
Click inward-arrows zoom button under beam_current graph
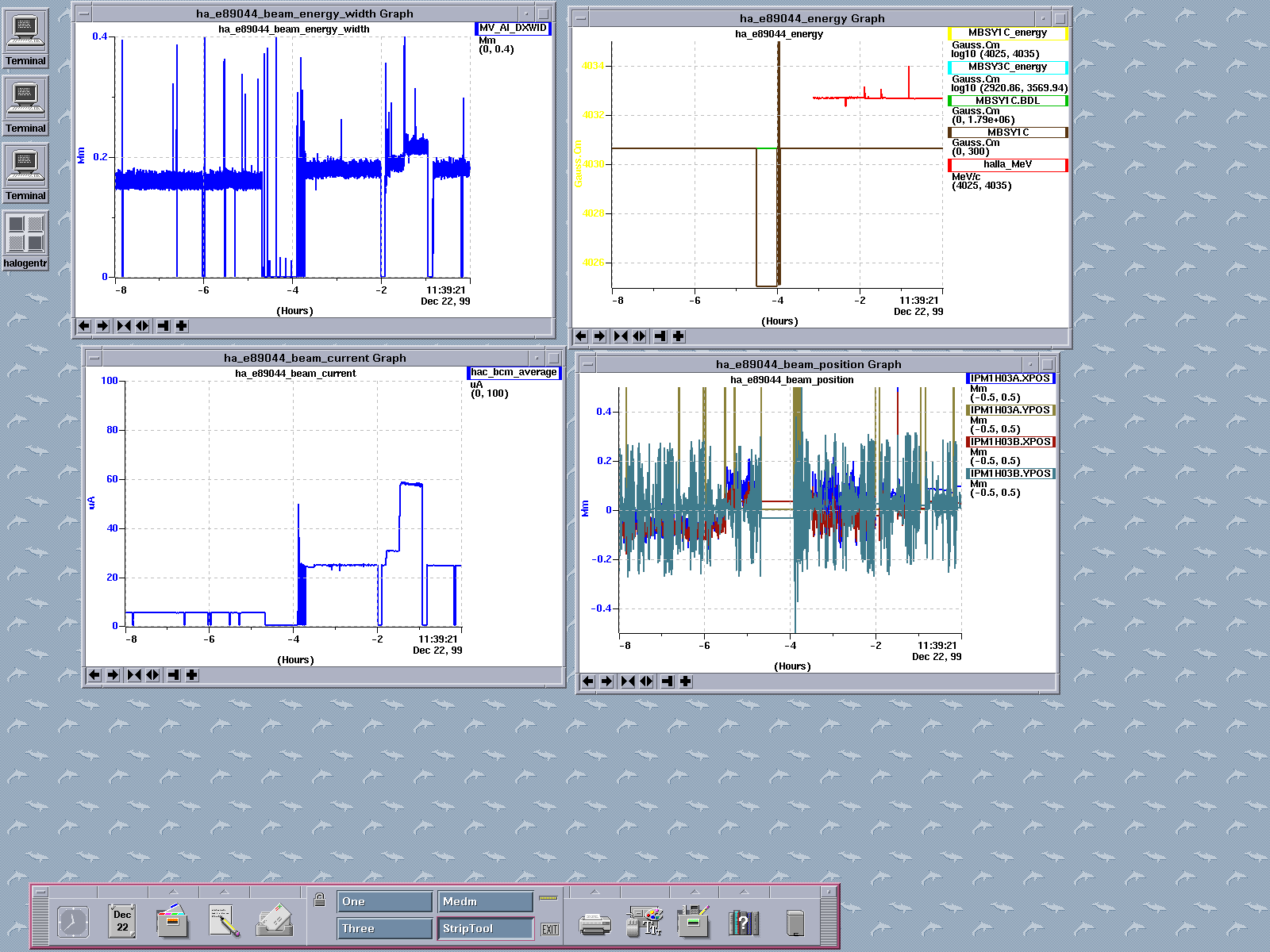134,675
